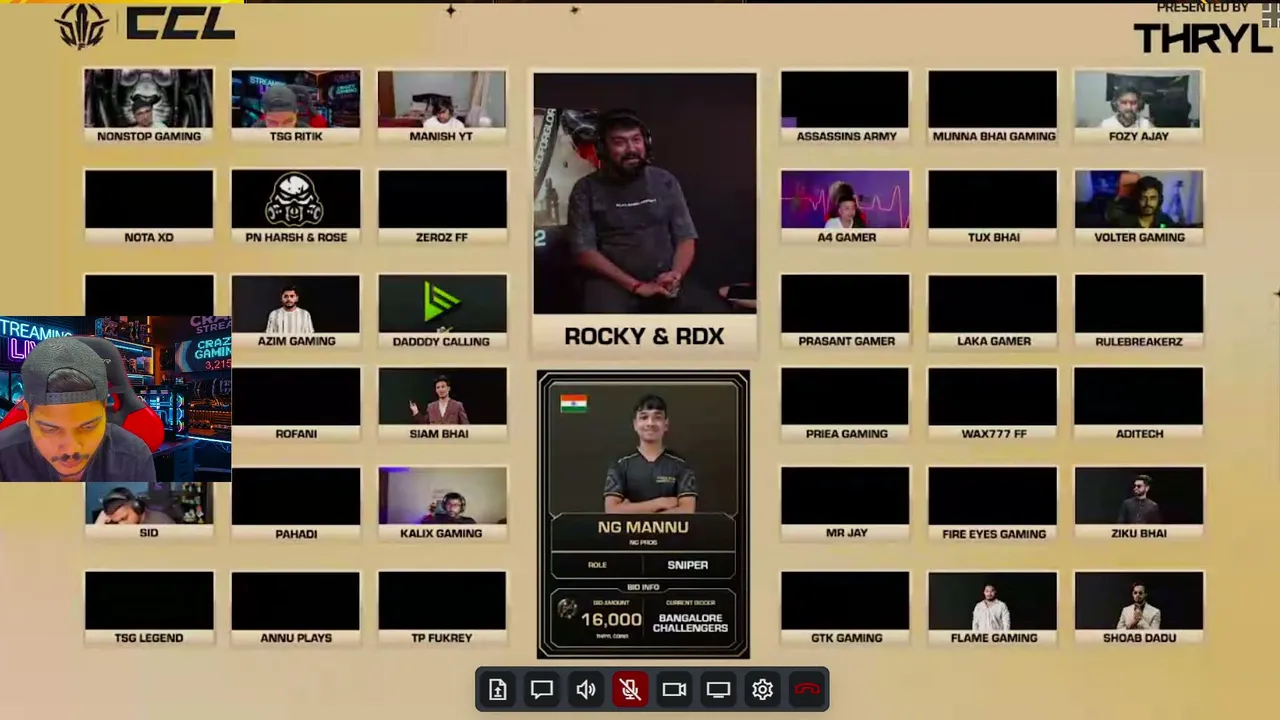This screenshot has width=1280, height=720.
Task: Click the TUX BHAI name label
Action: 994,237
